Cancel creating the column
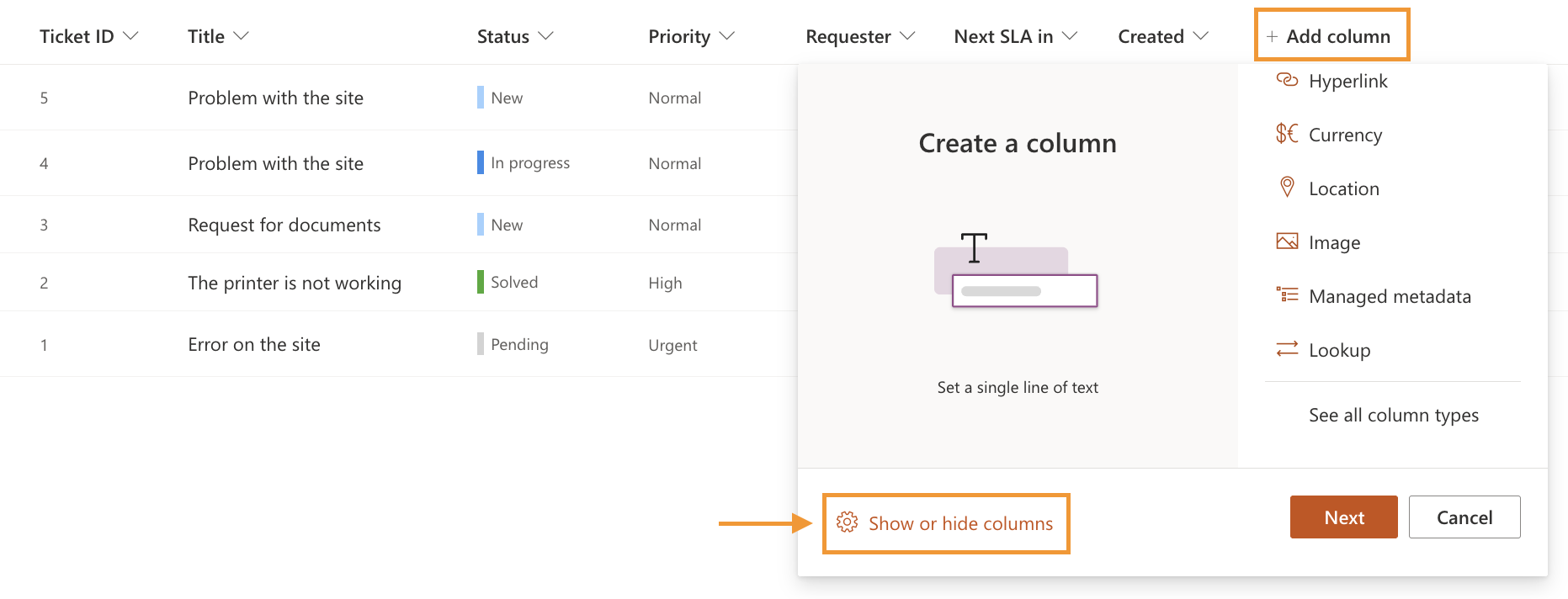Viewport: 1568px width, 599px height. (1464, 517)
